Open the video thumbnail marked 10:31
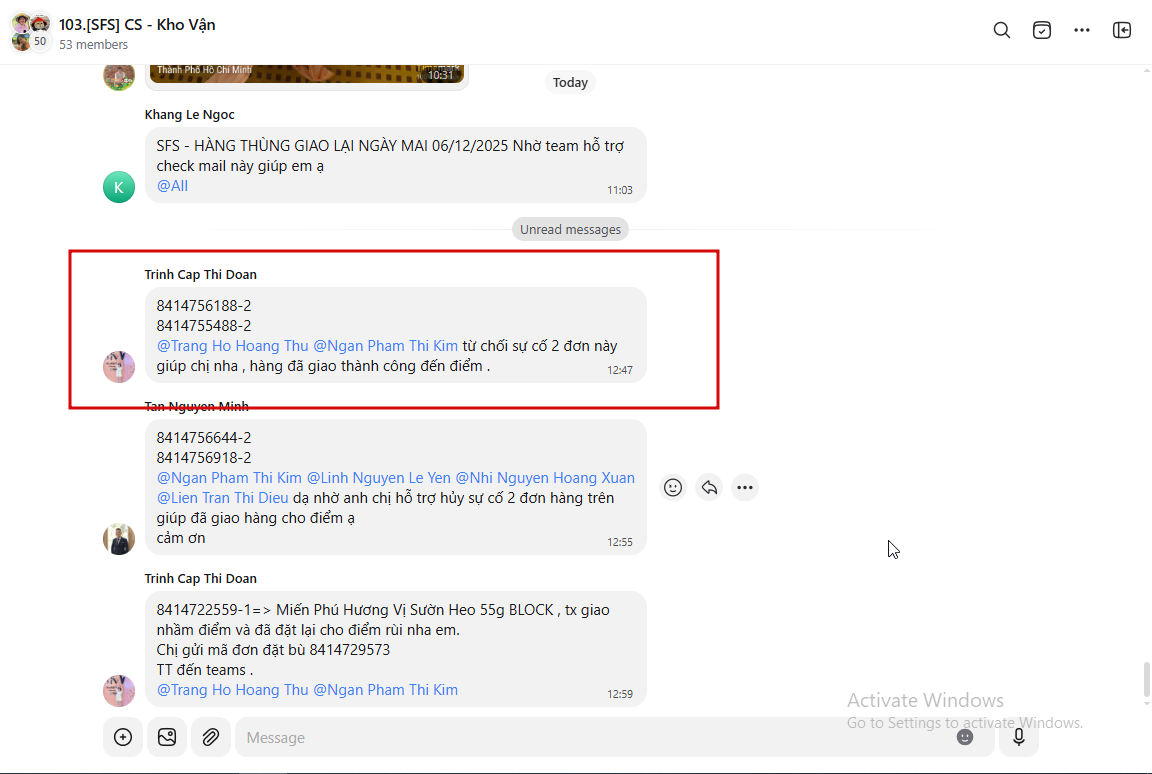This screenshot has width=1152, height=774. click(x=306, y=73)
